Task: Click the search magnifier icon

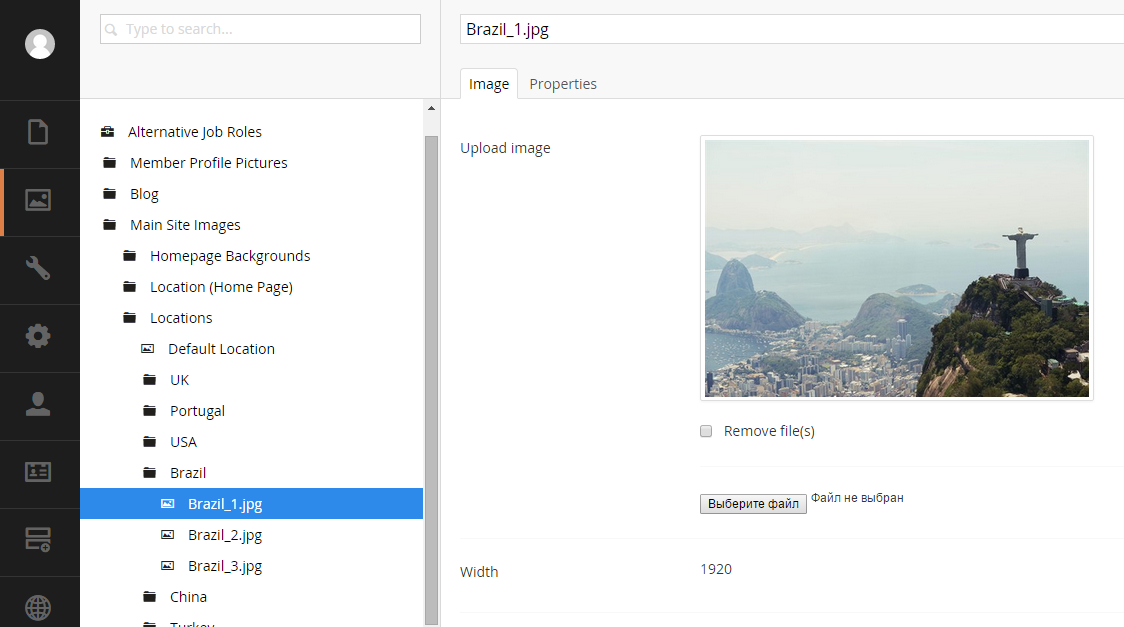Action: (111, 29)
